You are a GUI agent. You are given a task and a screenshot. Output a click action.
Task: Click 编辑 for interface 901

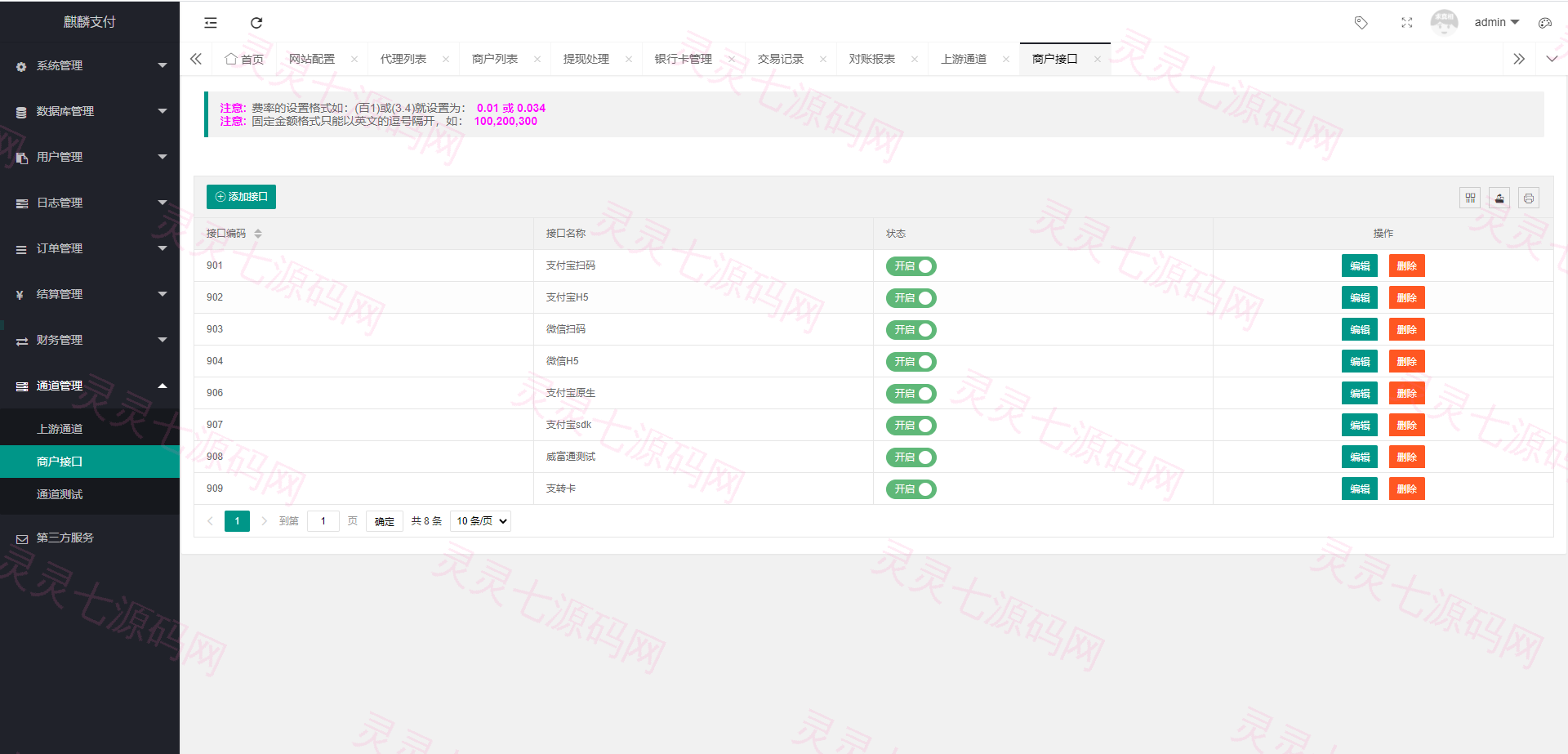pos(1360,266)
